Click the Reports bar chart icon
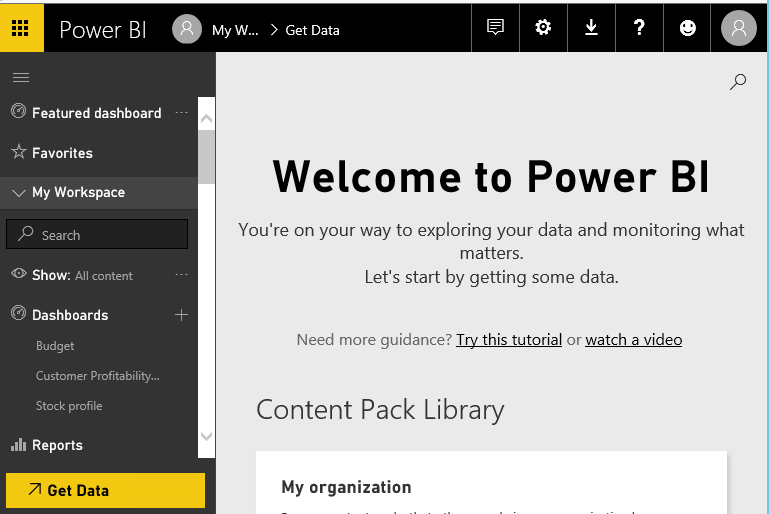The width and height of the screenshot is (769, 514). point(19,444)
